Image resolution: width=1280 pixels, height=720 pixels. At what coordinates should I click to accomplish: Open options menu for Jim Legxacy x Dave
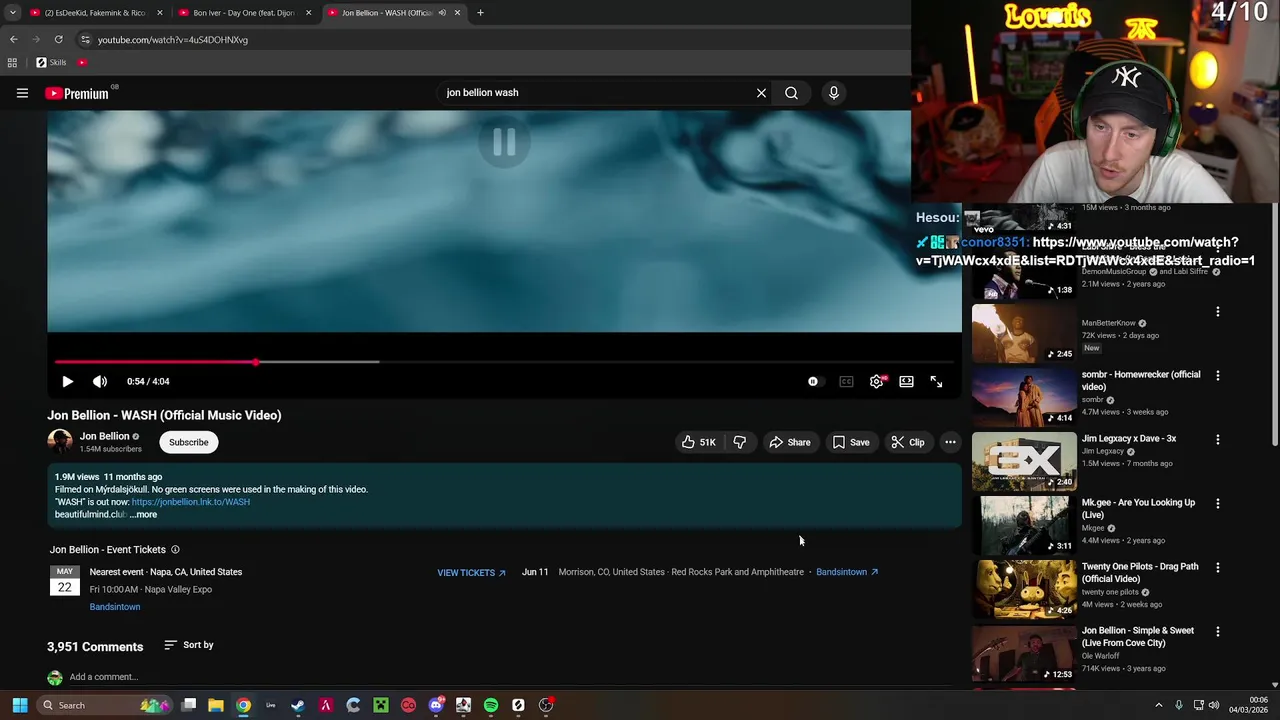coord(1218,440)
